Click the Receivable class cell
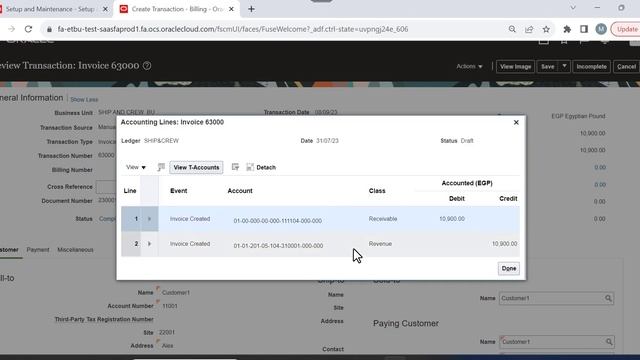 (x=383, y=219)
